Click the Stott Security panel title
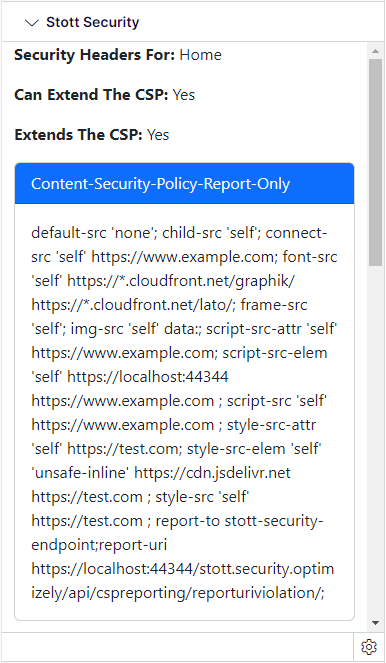Viewport: 386px width, 663px height. [x=93, y=22]
